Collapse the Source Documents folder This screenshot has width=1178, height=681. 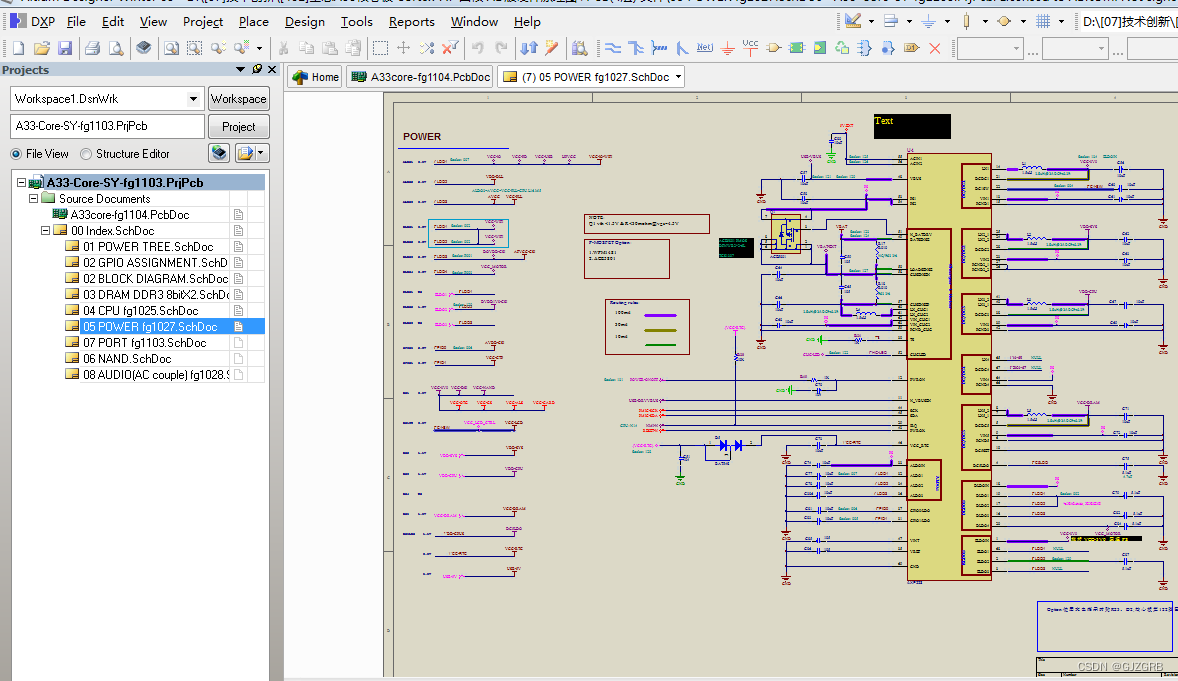(x=33, y=199)
